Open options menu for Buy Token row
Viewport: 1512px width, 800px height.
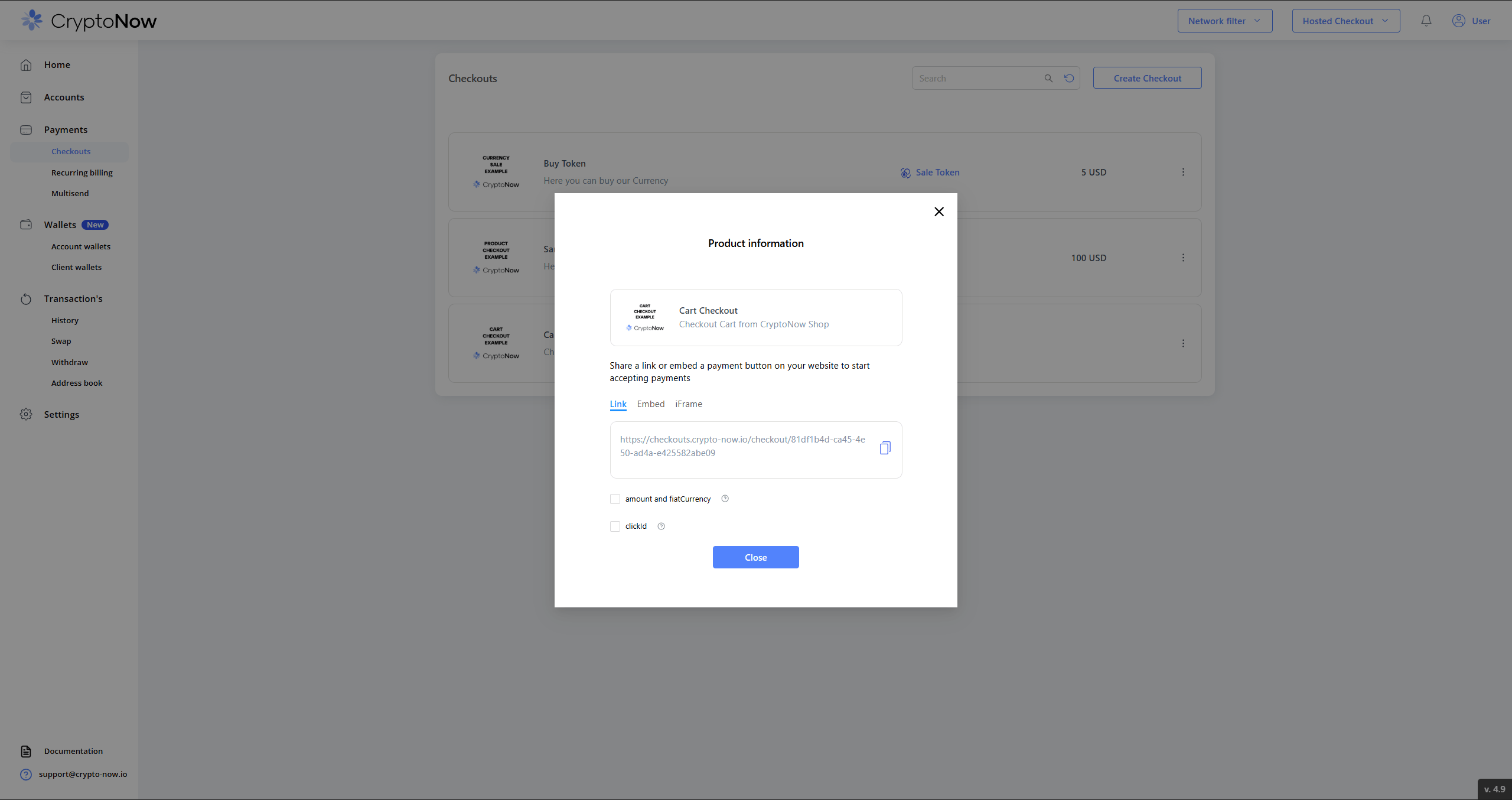(x=1183, y=172)
